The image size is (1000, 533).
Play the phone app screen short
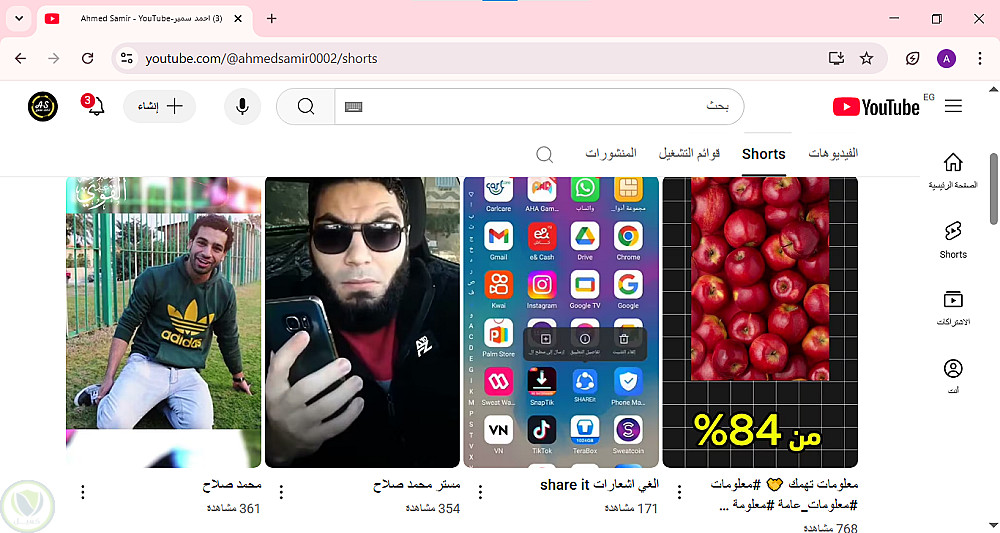(x=561, y=322)
